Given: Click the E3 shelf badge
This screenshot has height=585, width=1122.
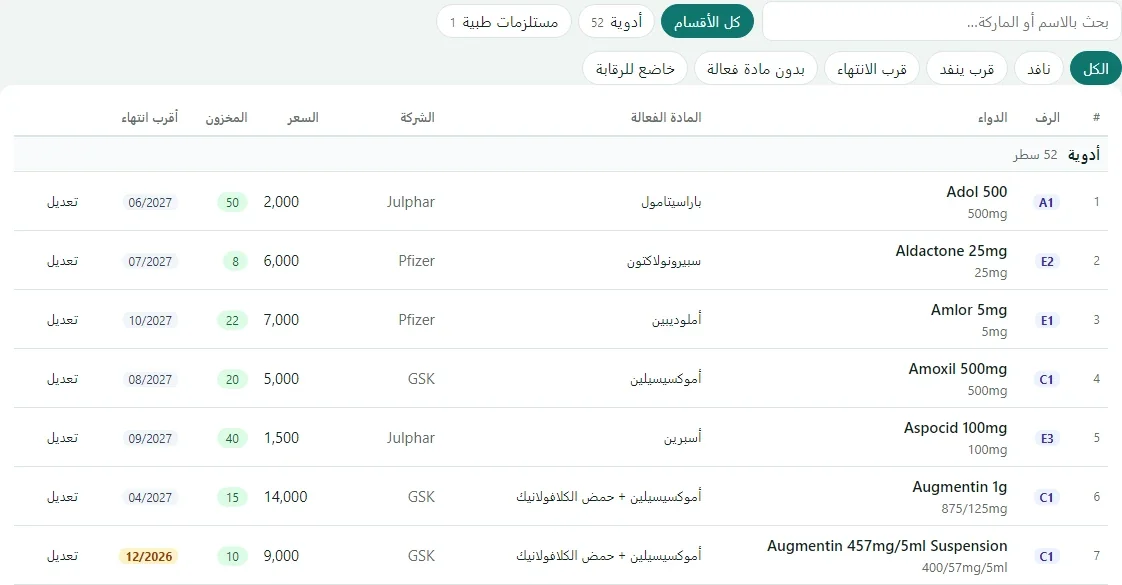Looking at the screenshot, I should (1047, 438).
